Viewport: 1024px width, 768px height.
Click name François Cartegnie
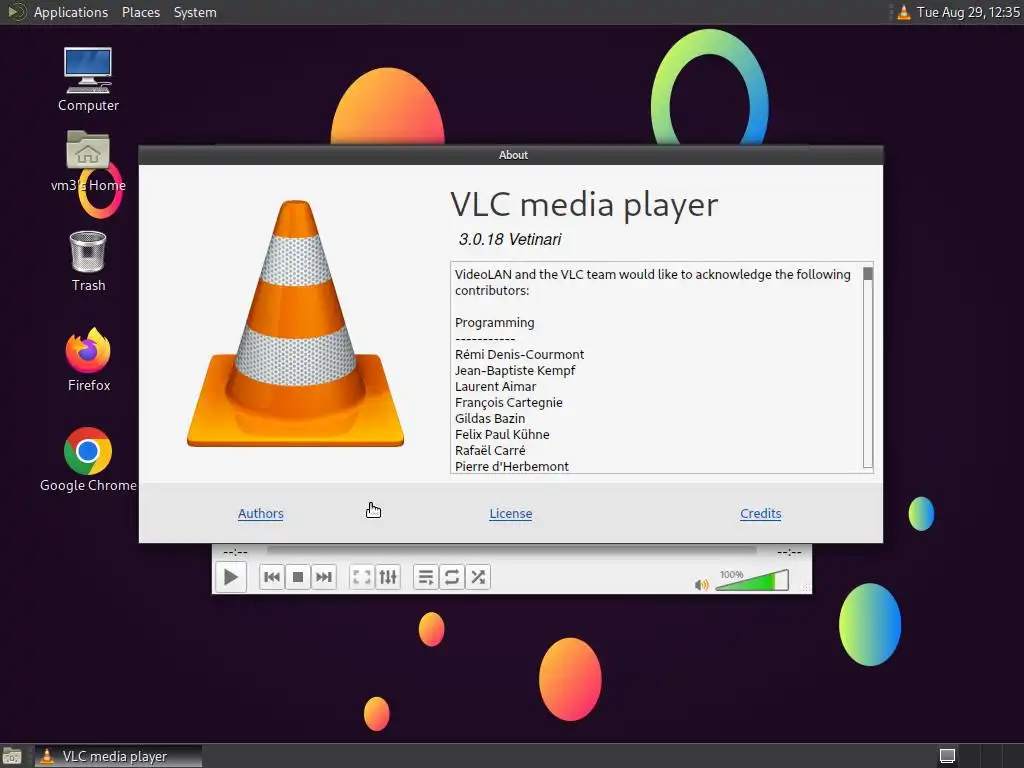[x=508, y=402]
